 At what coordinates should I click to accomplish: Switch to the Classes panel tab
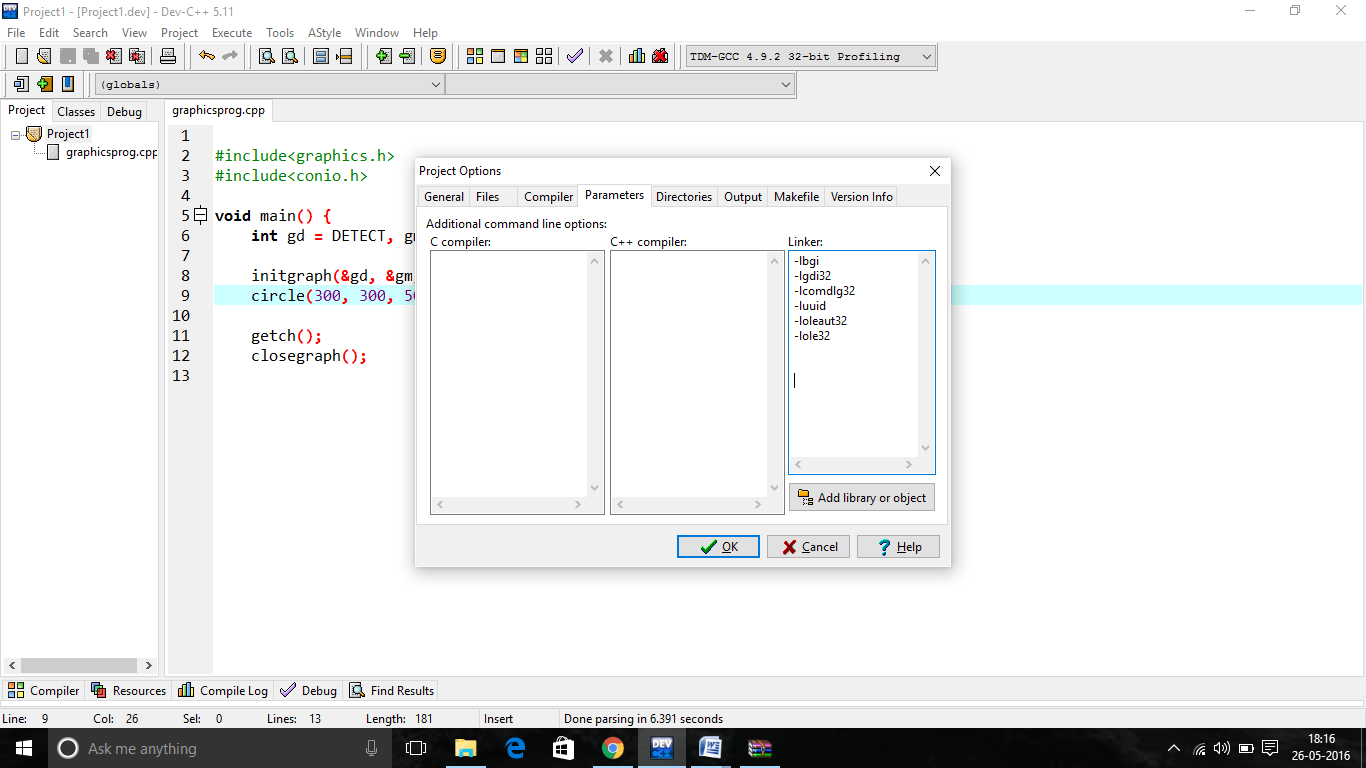tap(75, 111)
